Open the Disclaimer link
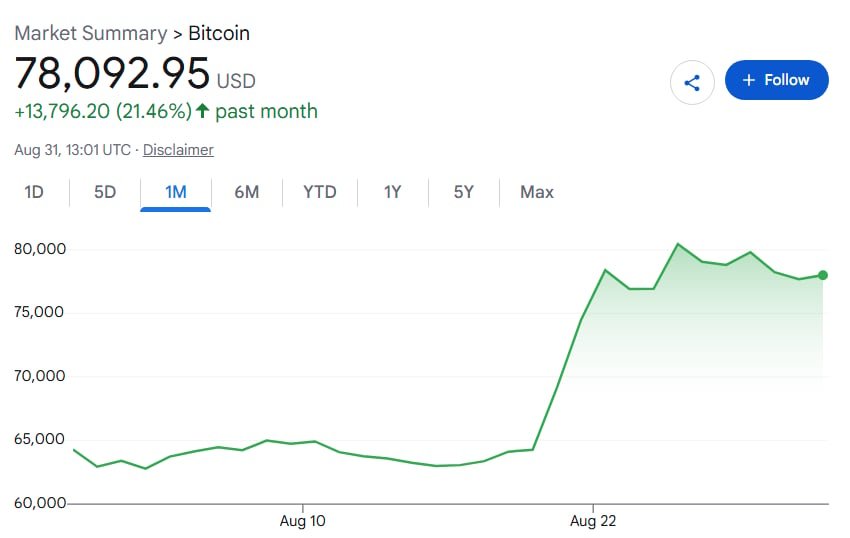 point(178,150)
